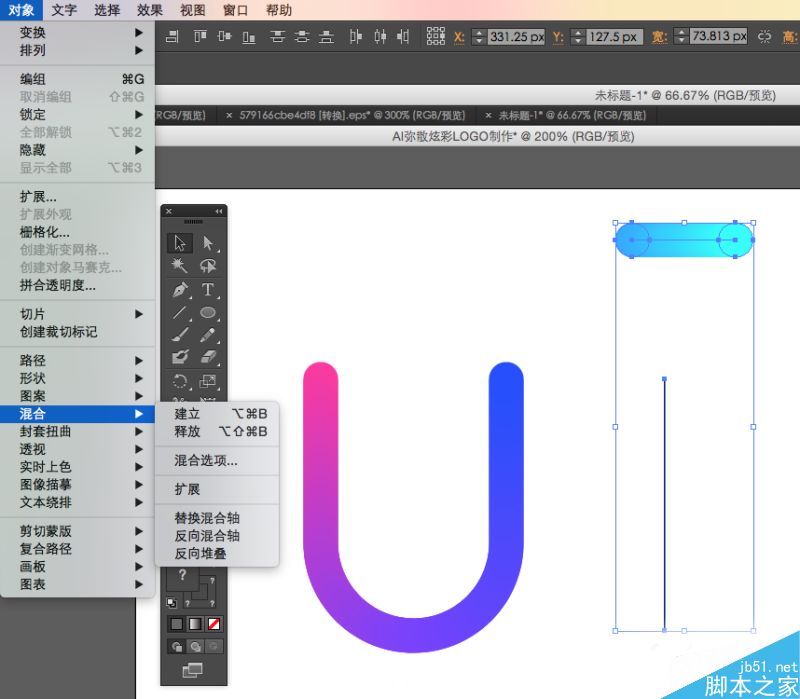This screenshot has height=699, width=800.
Task: Click vertical distribute top icon
Action: coord(277,36)
